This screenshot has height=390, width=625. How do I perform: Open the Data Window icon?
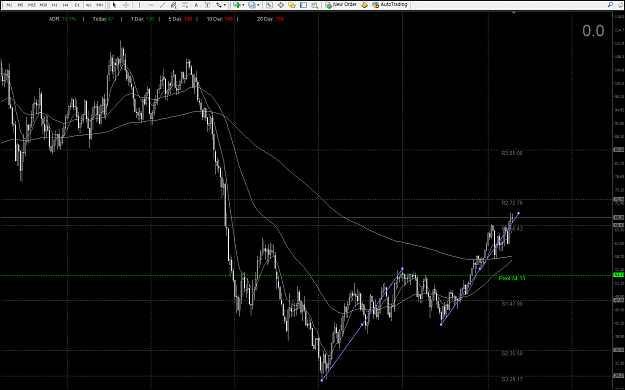[281, 5]
